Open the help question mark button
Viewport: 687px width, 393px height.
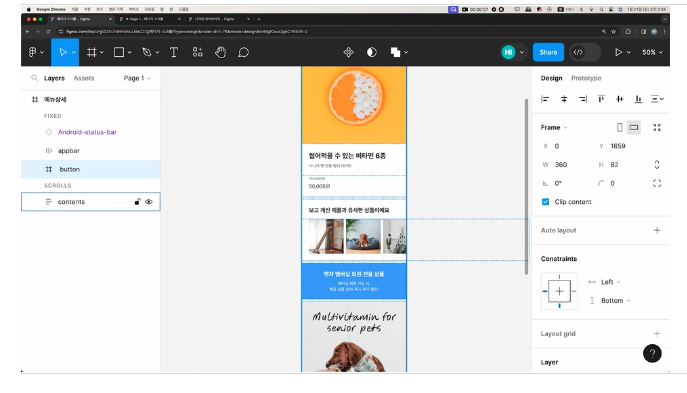(x=652, y=353)
